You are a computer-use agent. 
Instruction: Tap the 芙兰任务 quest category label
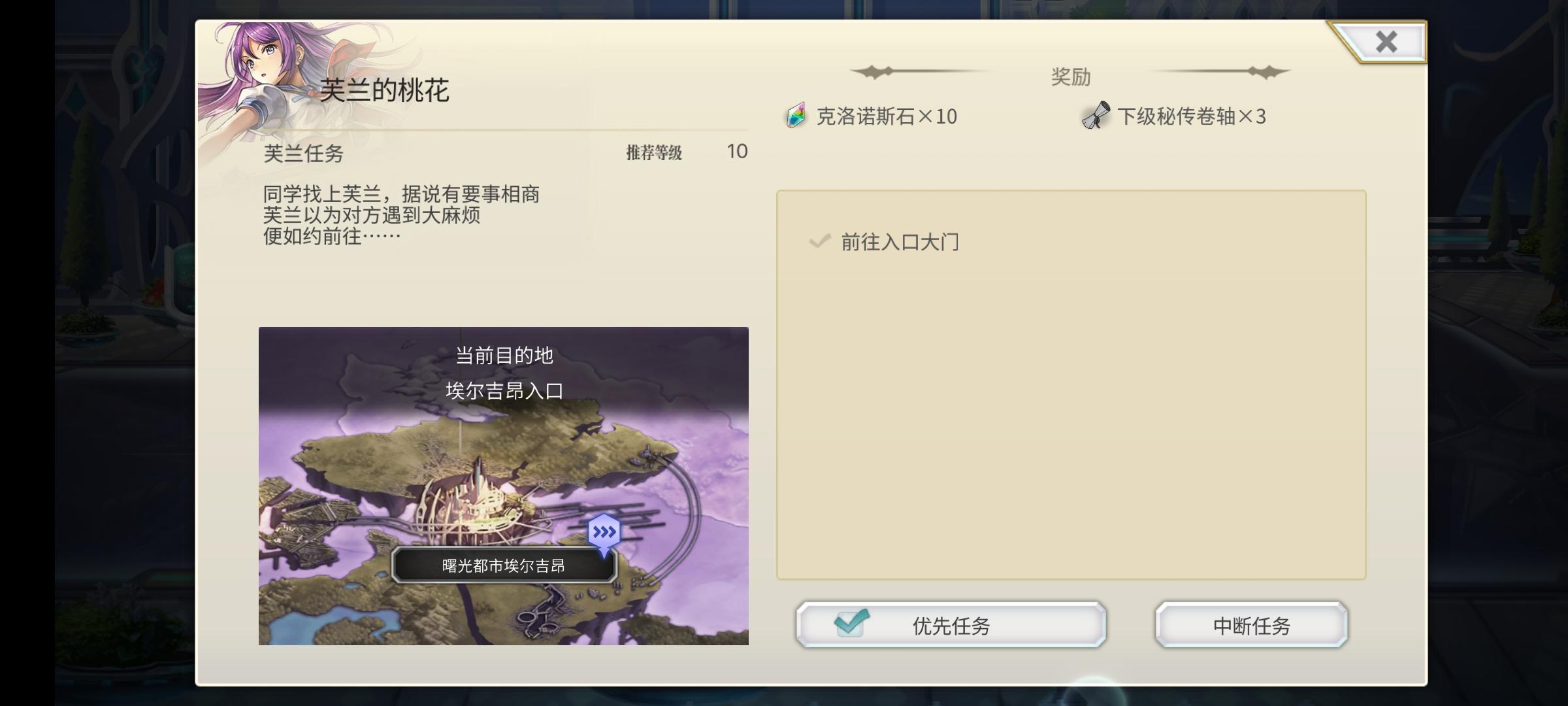[303, 154]
